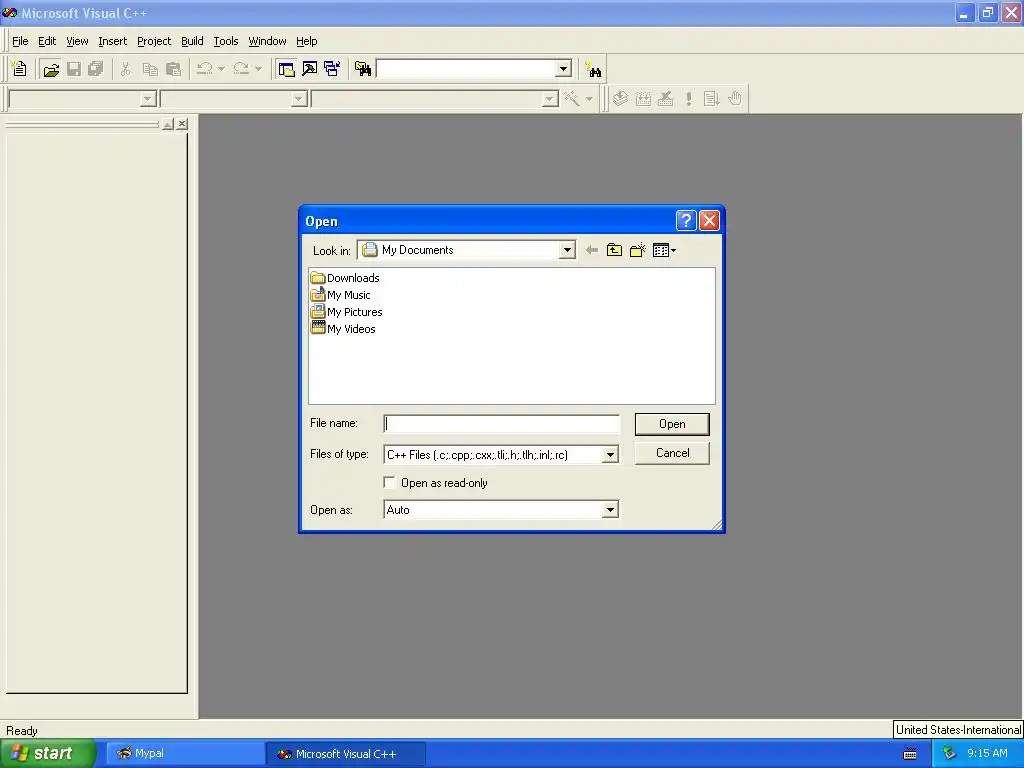Click the Go debug toolbar icon
The width and height of the screenshot is (1024, 768).
click(711, 99)
